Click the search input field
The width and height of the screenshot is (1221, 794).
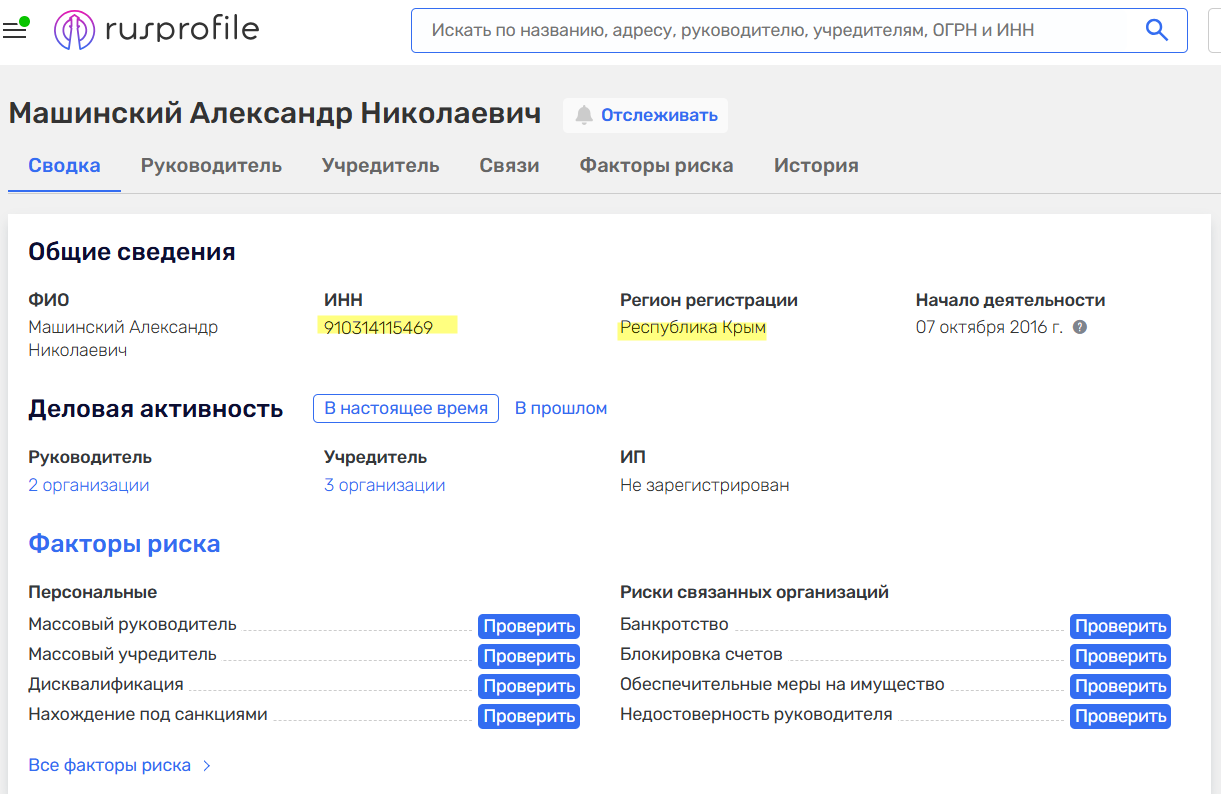pos(780,30)
